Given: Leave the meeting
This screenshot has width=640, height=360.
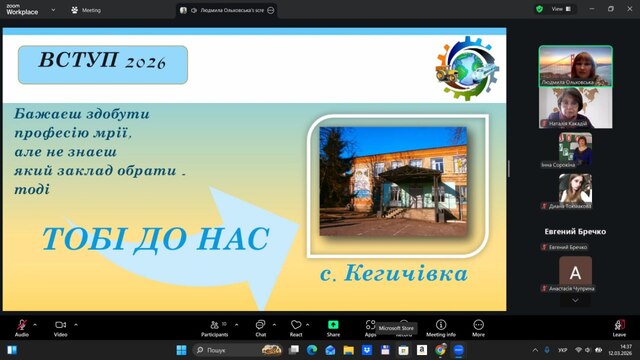Looking at the screenshot, I should pyautogui.click(x=619, y=328).
